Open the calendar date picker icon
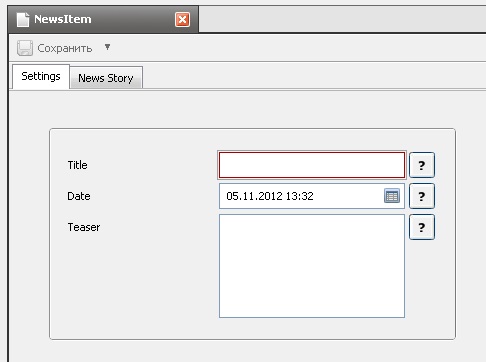Viewport: 486px width, 362px height. [x=392, y=196]
